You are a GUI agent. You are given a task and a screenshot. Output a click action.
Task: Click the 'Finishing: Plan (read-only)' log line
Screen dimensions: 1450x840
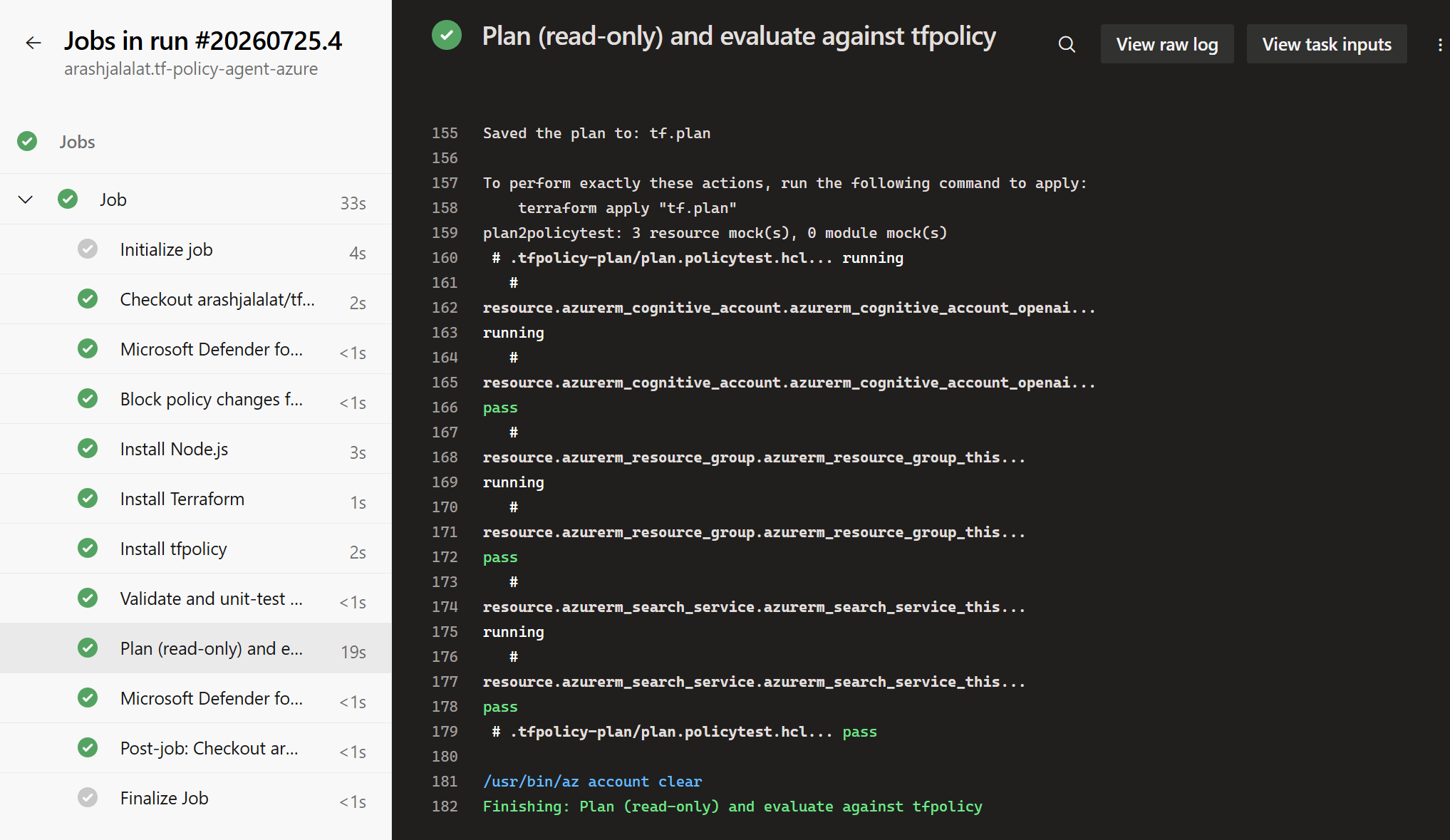coord(732,807)
